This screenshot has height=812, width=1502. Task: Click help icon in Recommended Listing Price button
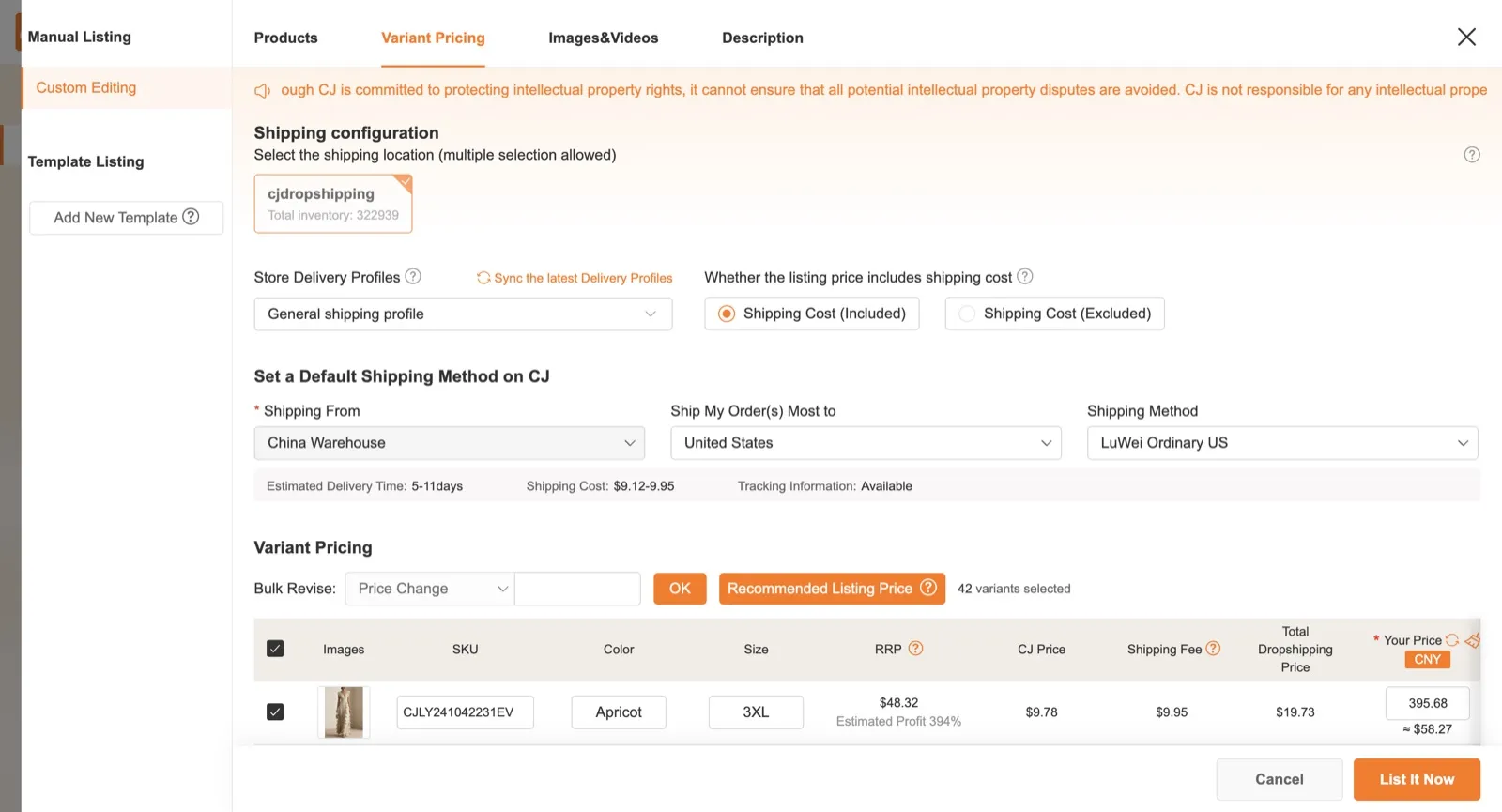point(928,588)
